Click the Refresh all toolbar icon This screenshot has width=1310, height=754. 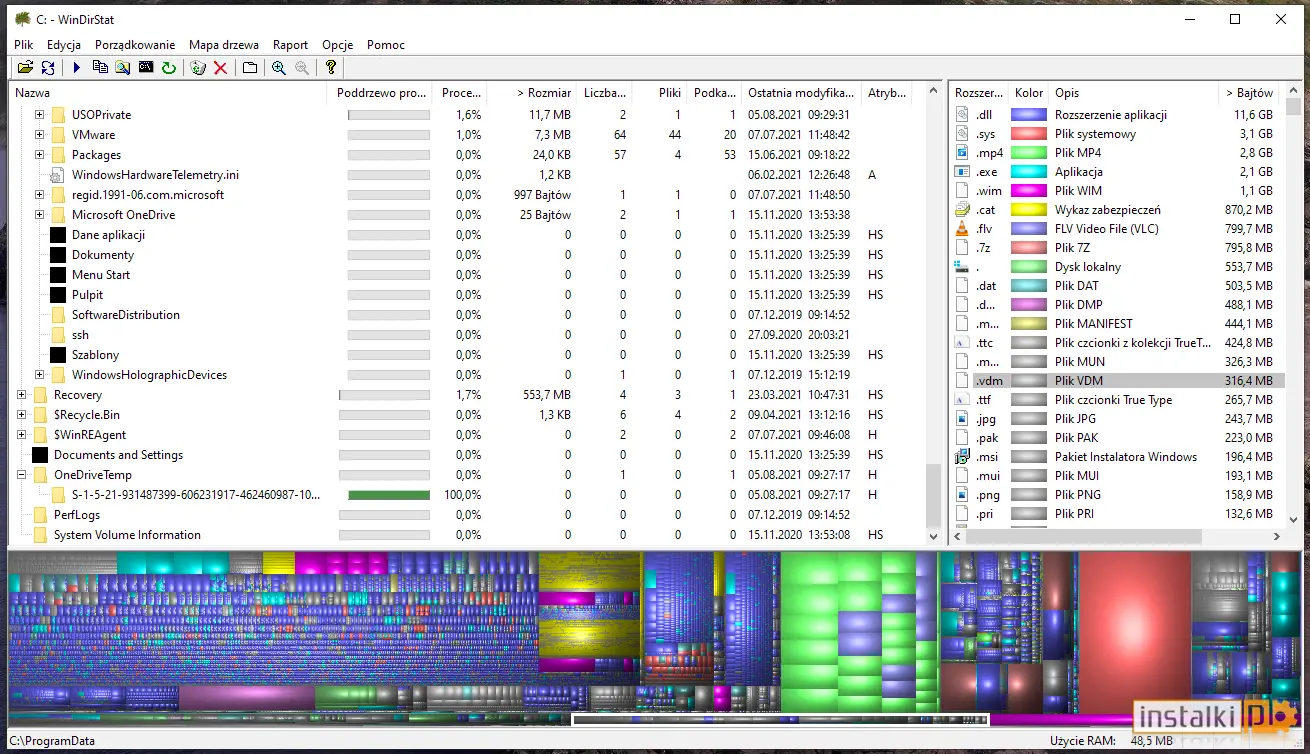pyautogui.click(x=48, y=67)
